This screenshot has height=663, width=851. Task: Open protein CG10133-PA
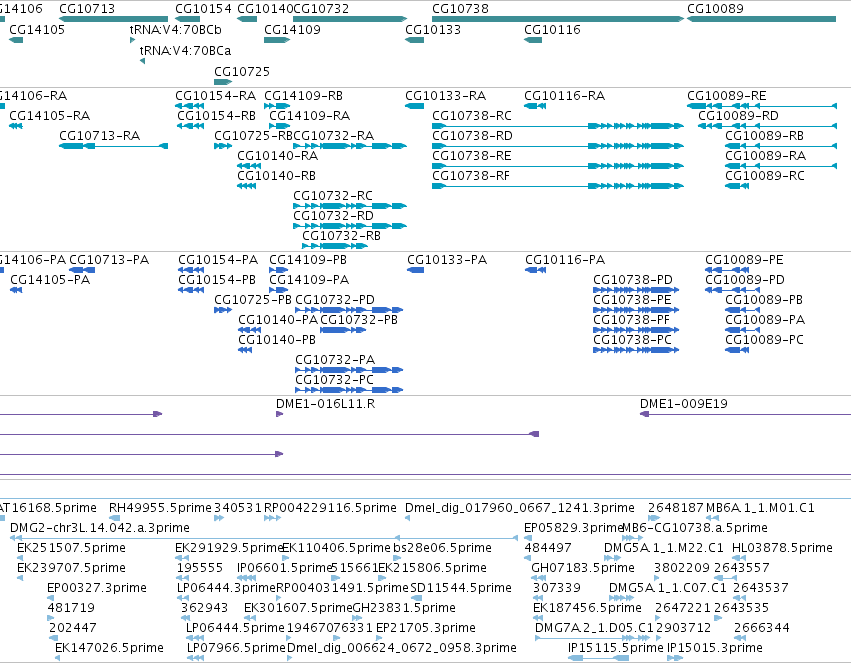pyautogui.click(x=447, y=260)
